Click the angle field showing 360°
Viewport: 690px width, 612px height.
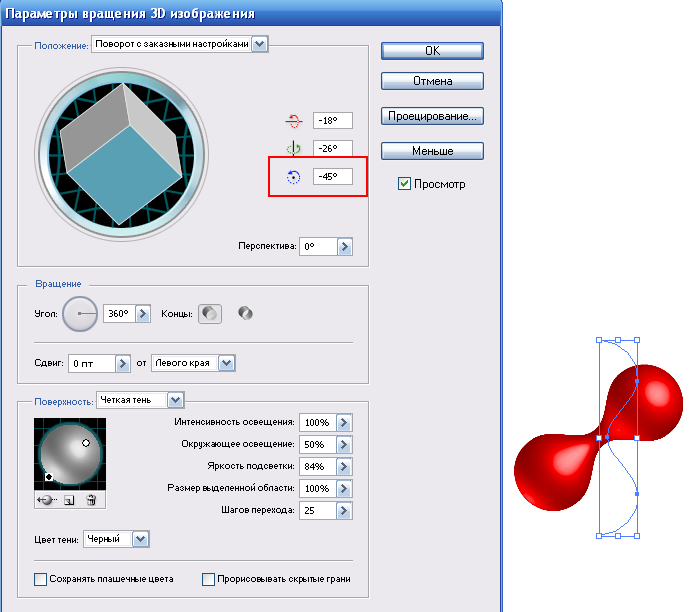(119, 314)
